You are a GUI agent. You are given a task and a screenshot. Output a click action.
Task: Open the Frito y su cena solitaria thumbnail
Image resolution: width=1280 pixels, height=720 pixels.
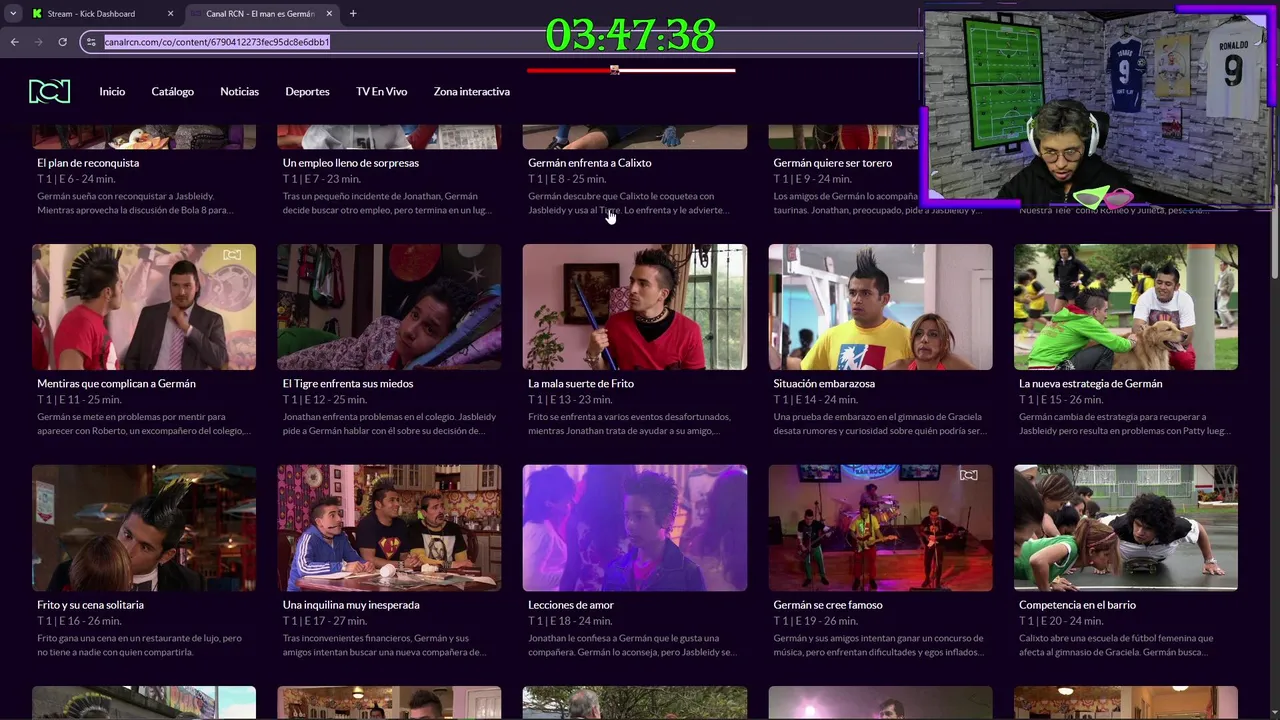pyautogui.click(x=144, y=528)
